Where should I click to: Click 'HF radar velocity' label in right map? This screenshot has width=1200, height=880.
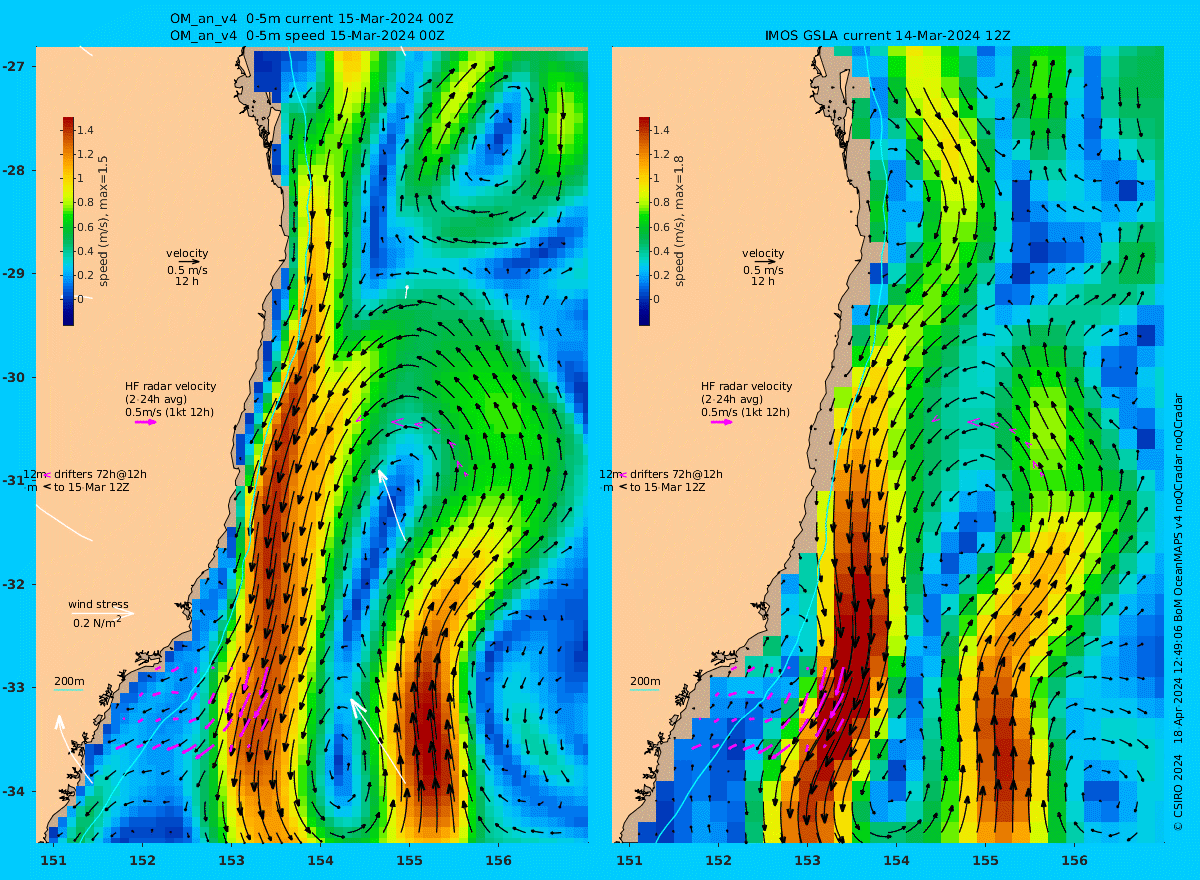(746, 386)
